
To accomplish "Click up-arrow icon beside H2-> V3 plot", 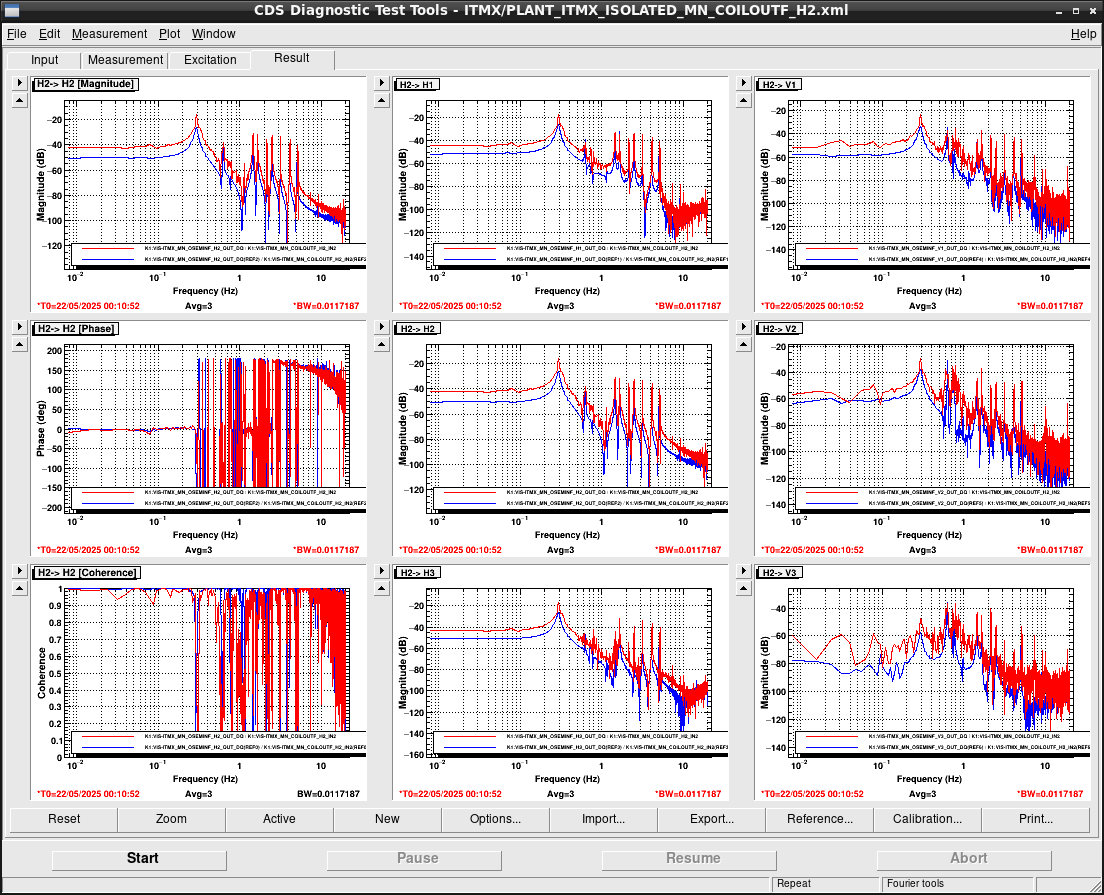I will (744, 589).
